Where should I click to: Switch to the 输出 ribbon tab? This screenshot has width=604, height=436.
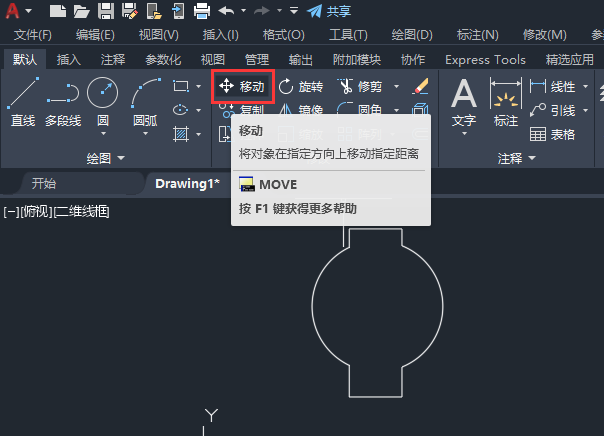[x=301, y=60]
